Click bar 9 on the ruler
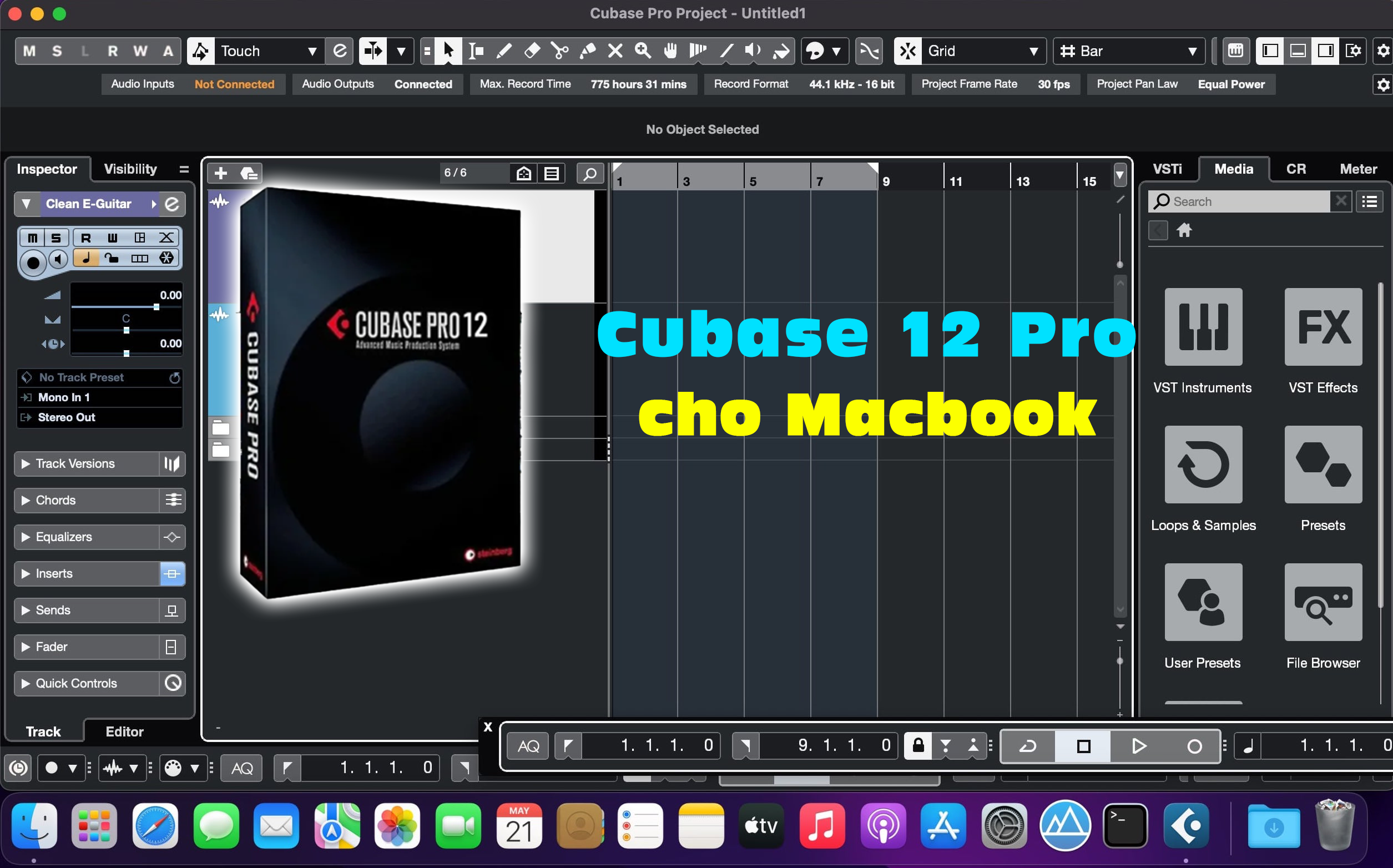 click(x=885, y=181)
